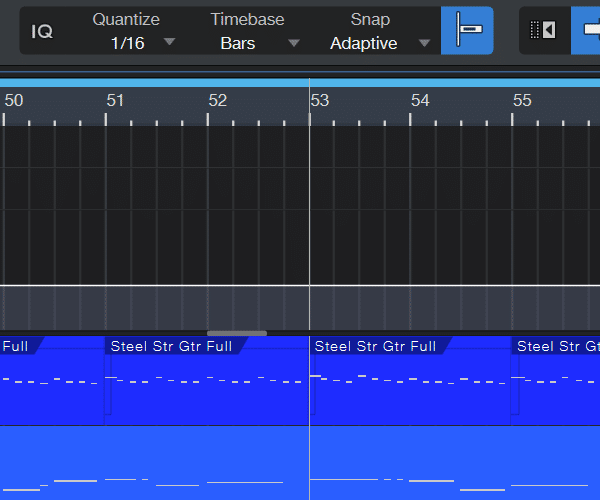Click ruler at bar 52
The image size is (600, 500).
coord(218,101)
